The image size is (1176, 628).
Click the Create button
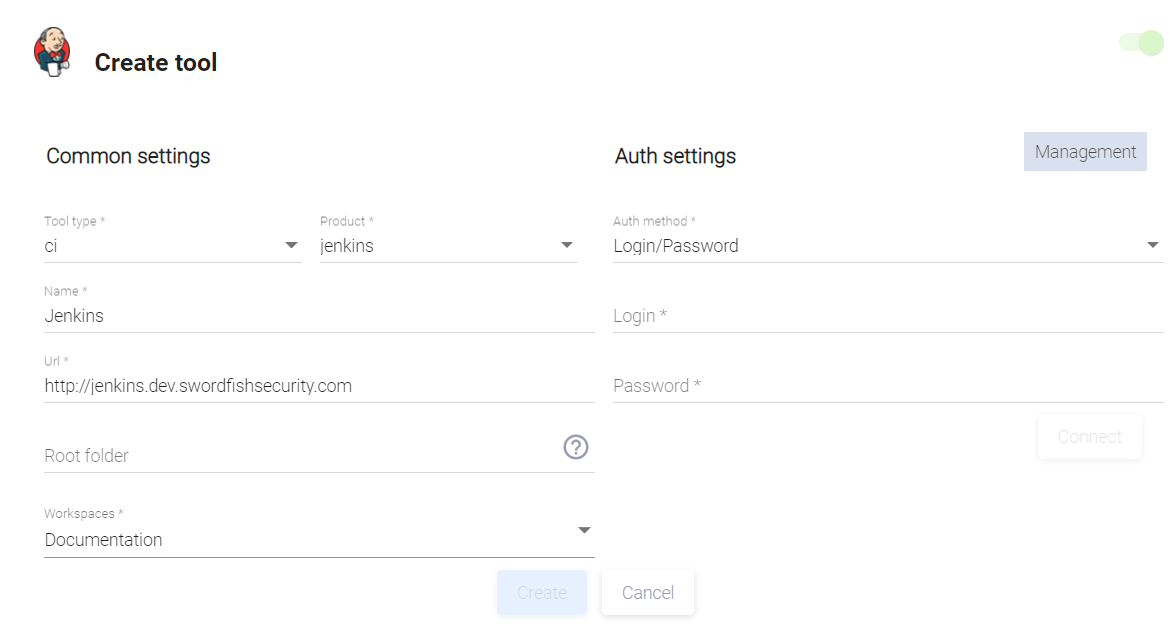tap(542, 593)
